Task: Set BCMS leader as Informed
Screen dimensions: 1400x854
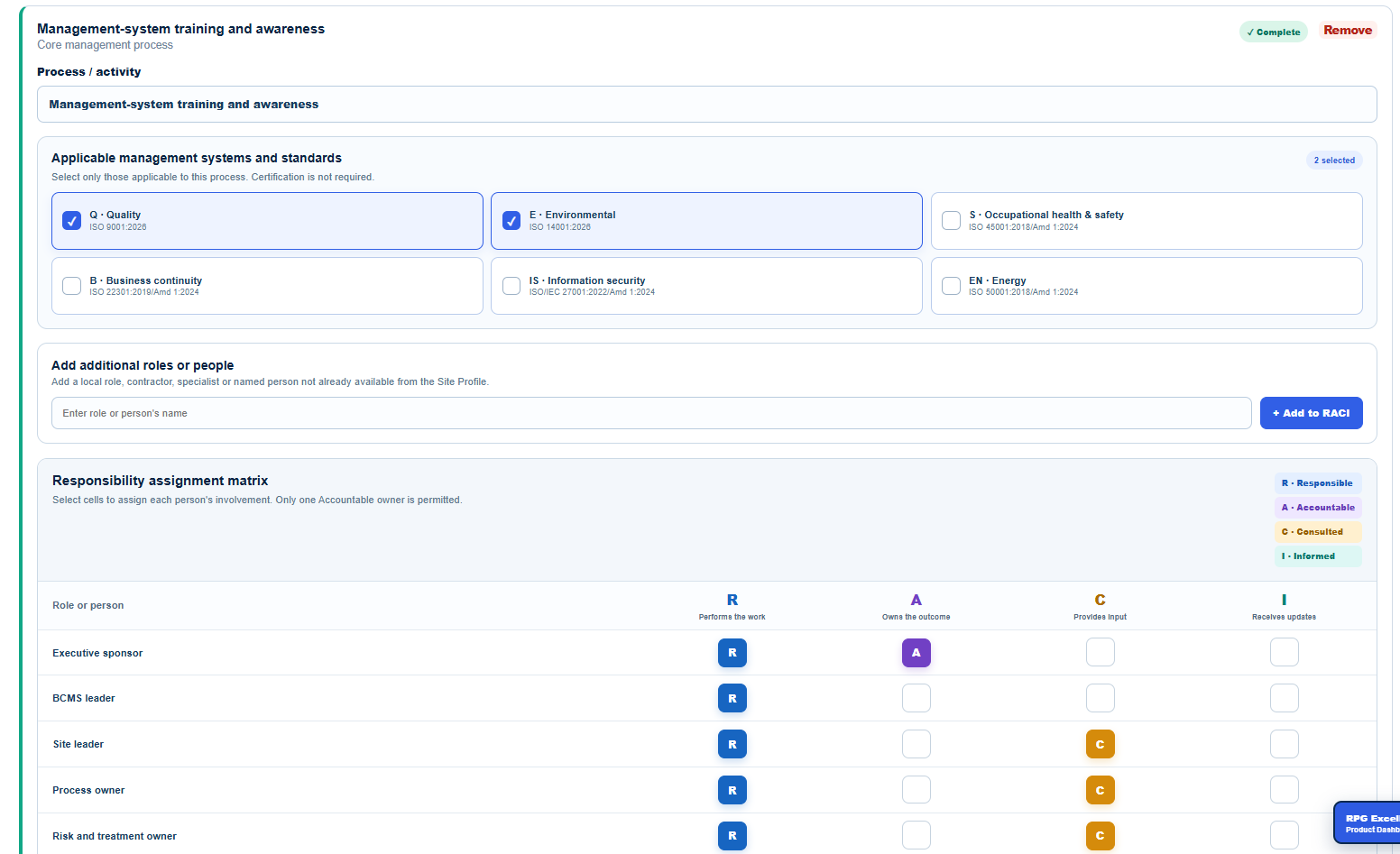Action: 1285,698
